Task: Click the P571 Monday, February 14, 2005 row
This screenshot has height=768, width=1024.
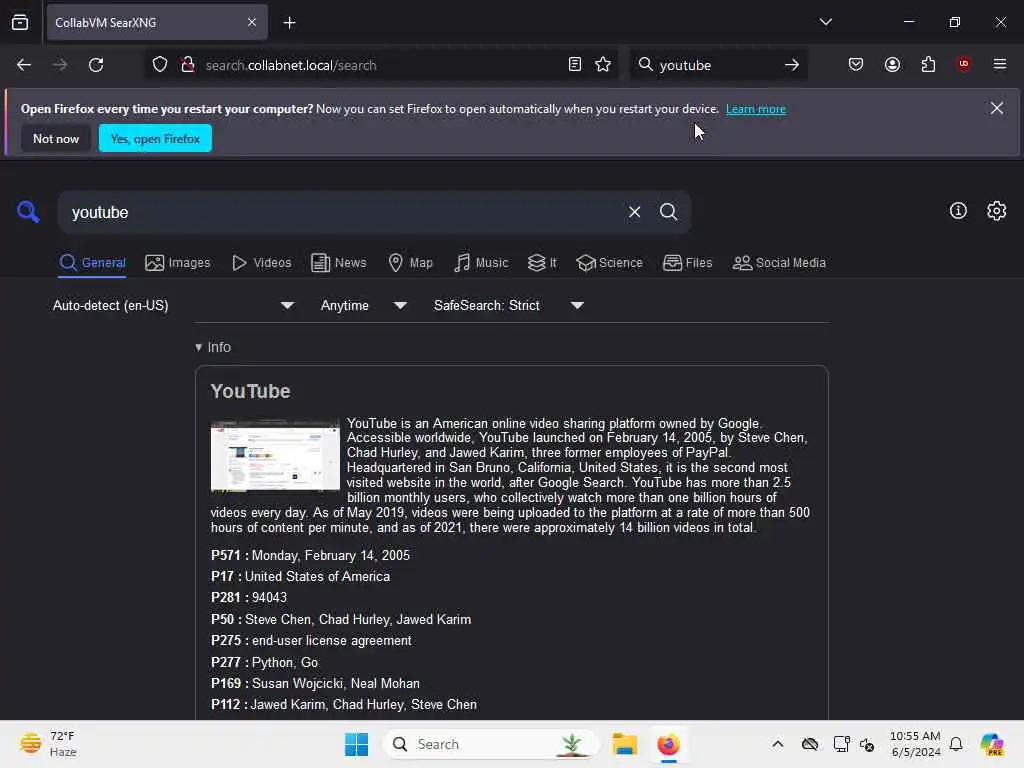Action: pyautogui.click(x=310, y=555)
